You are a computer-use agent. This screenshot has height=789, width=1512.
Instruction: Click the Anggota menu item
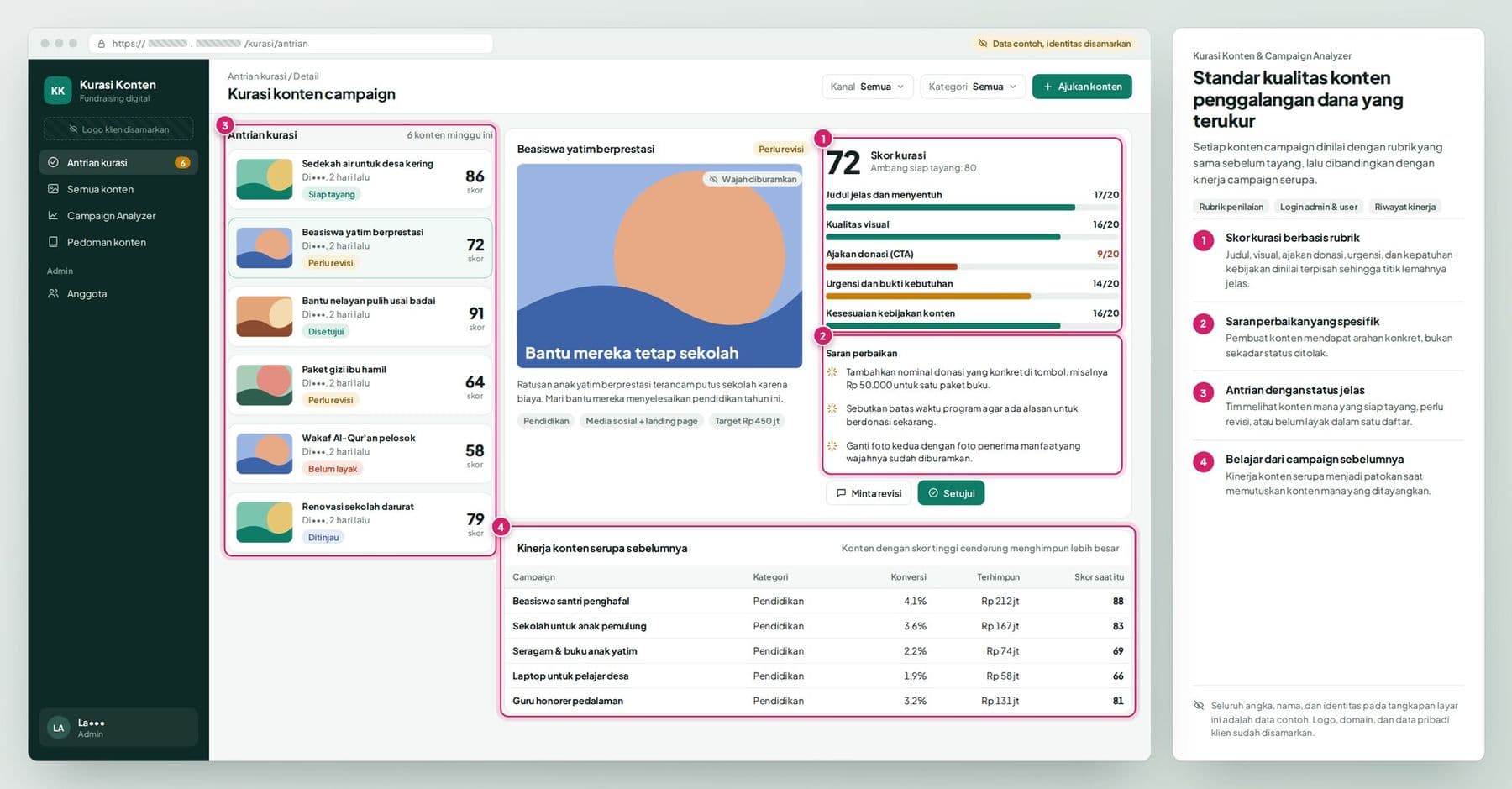118,294
